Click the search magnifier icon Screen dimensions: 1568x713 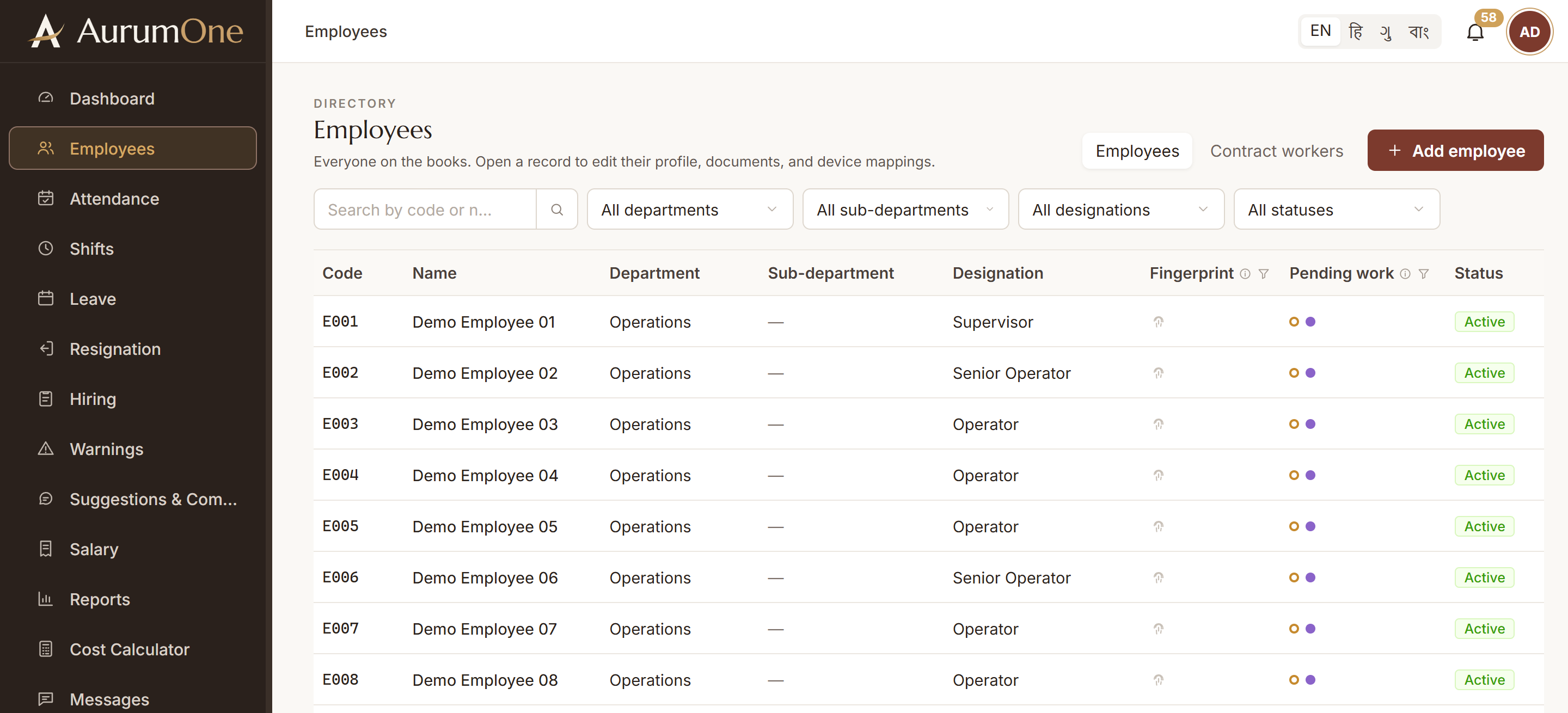556,210
